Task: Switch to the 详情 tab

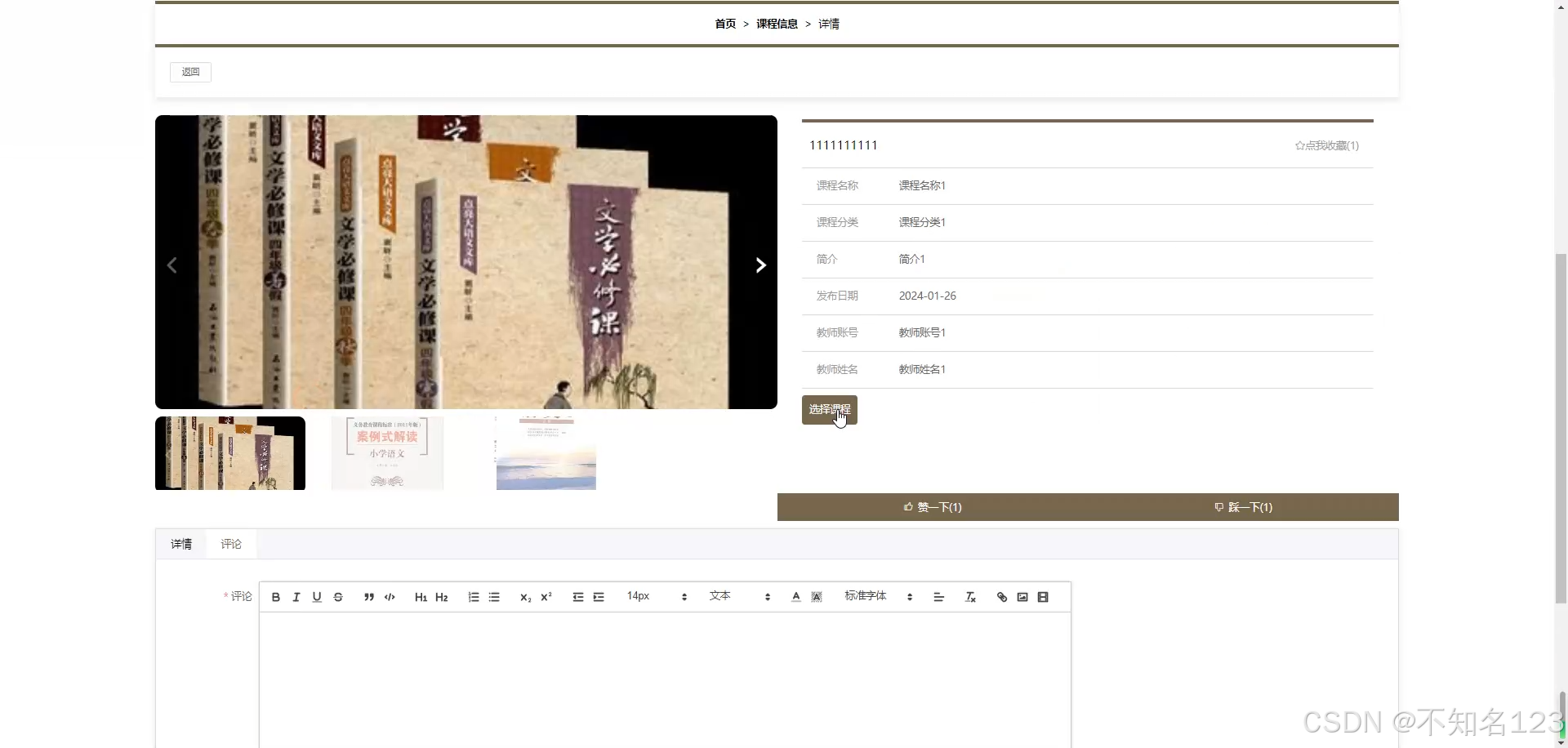Action: (x=181, y=544)
